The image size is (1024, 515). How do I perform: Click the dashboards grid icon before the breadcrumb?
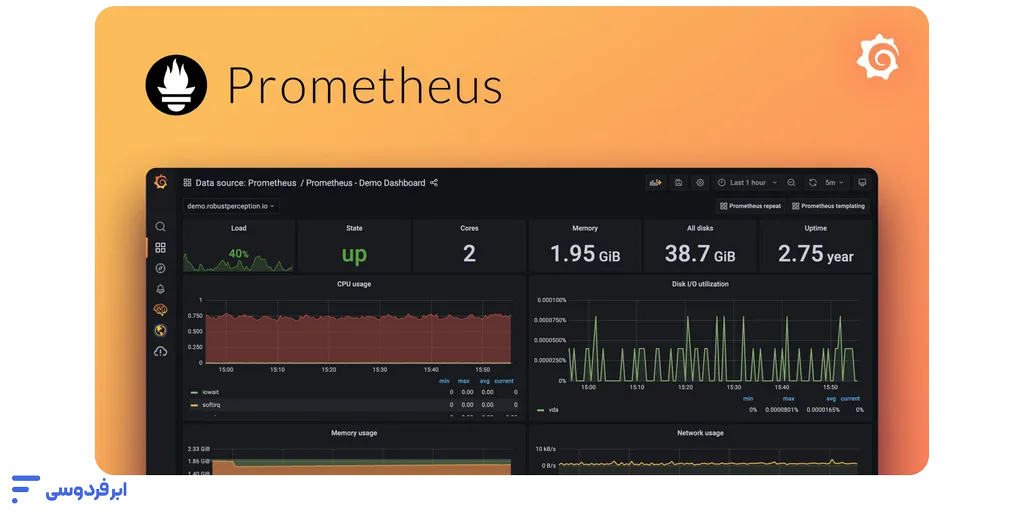[x=187, y=183]
